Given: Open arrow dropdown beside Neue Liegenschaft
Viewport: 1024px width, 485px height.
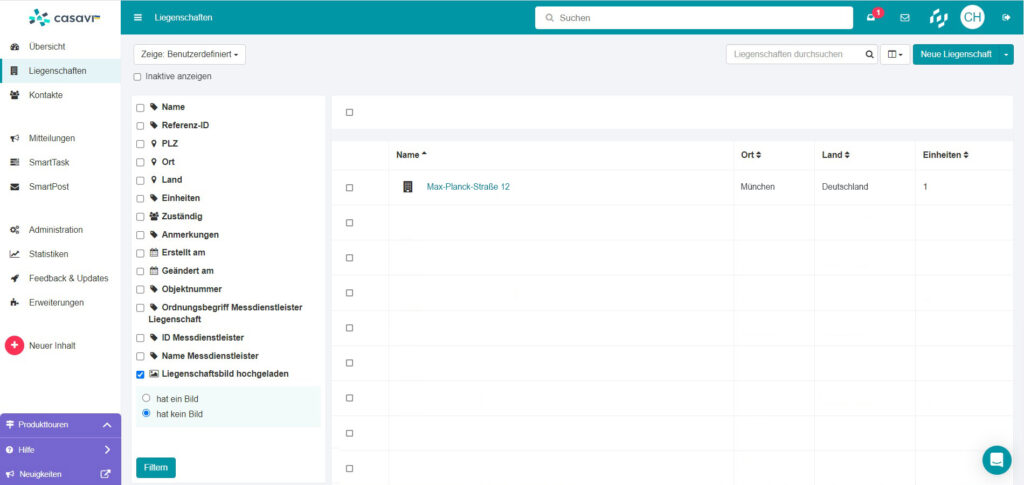Looking at the screenshot, I should tap(1006, 54).
